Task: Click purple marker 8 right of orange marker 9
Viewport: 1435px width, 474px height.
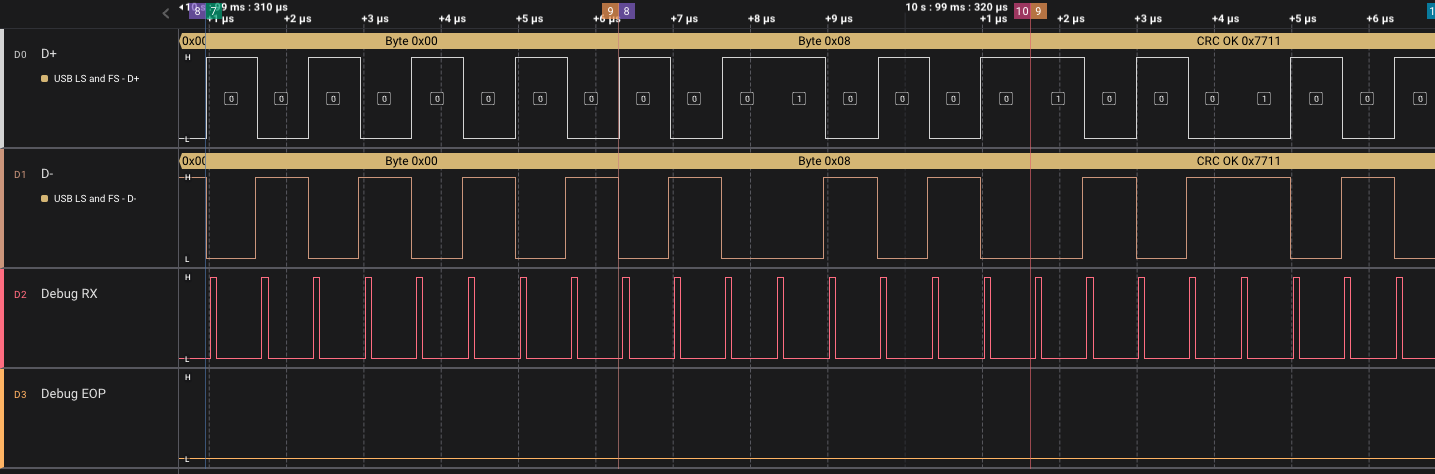Action: [x=627, y=11]
